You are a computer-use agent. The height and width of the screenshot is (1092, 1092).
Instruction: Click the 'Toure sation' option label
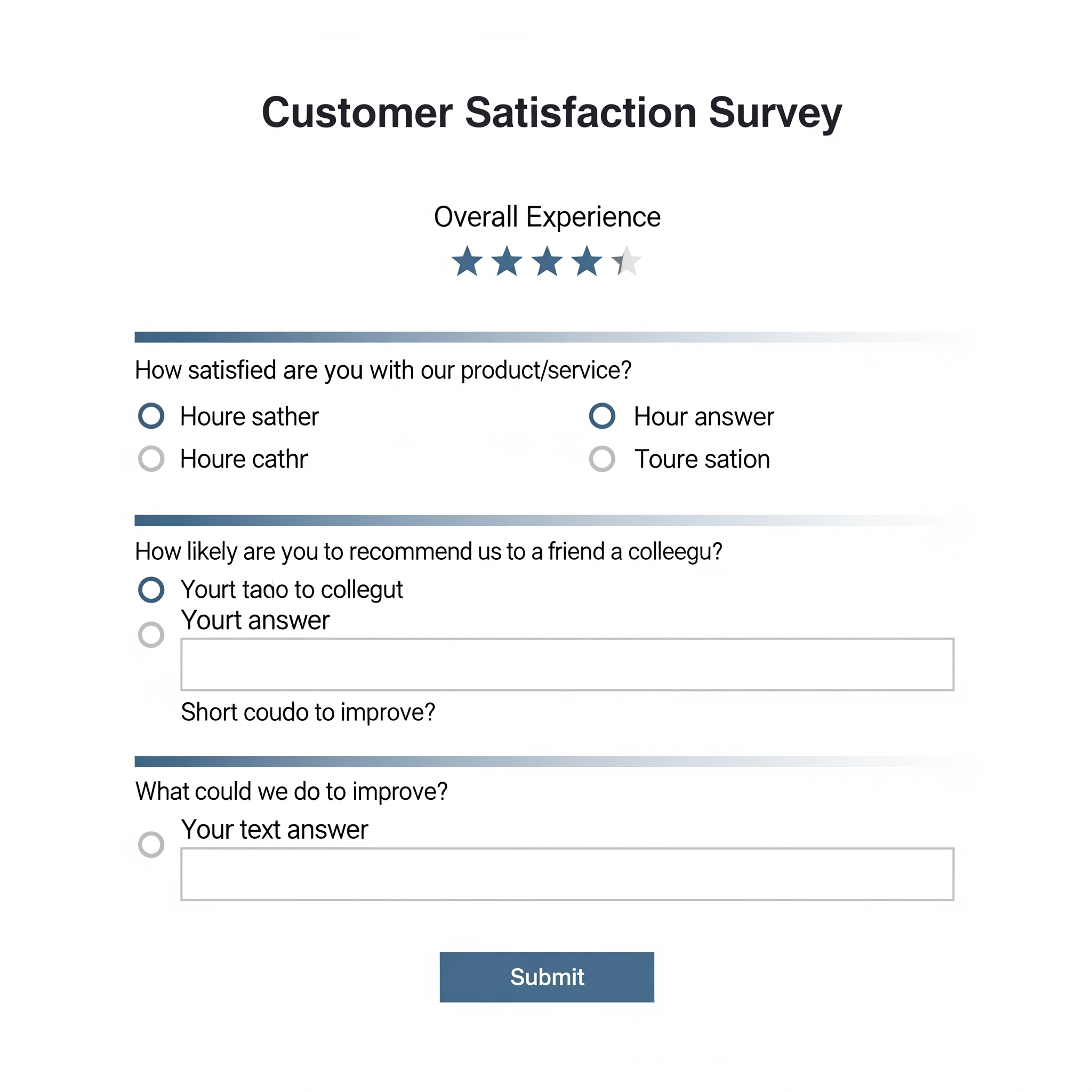click(x=702, y=460)
